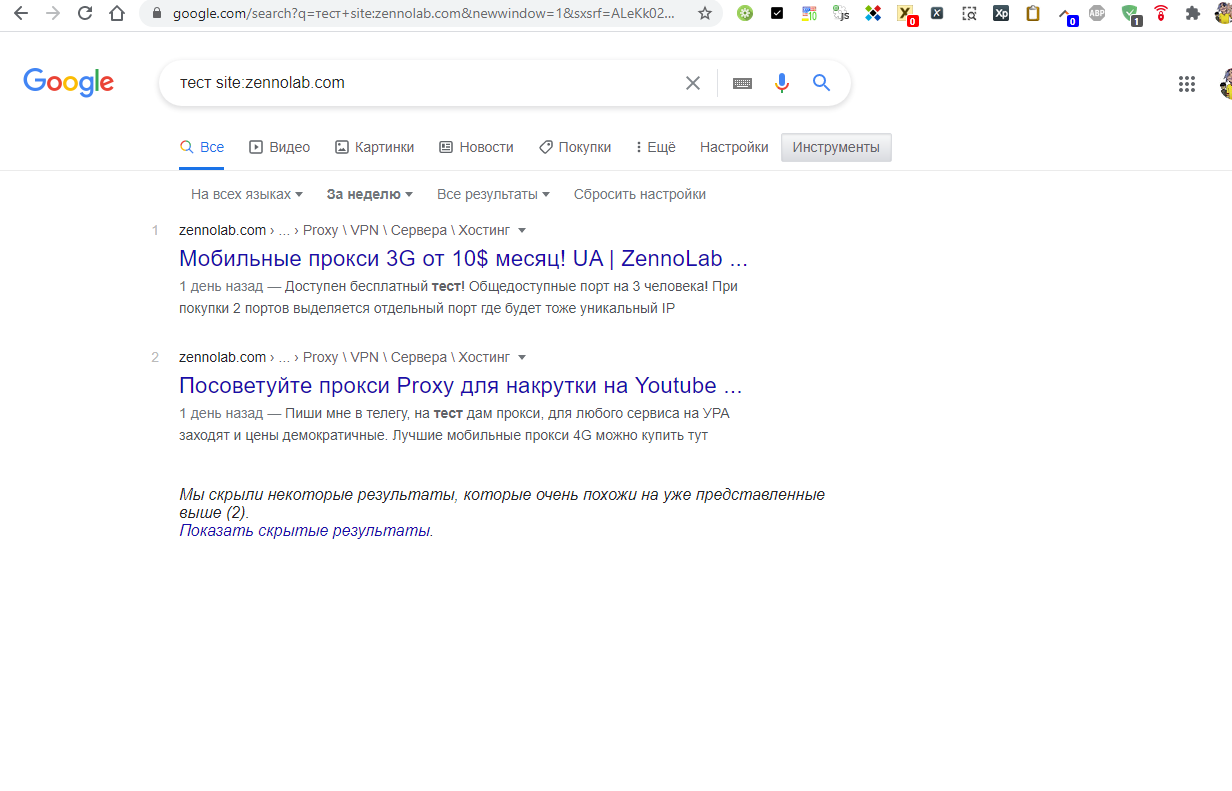Viewport: 1232px width, 791px height.
Task: Switch to the 'Картинки' tab
Action: click(374, 147)
